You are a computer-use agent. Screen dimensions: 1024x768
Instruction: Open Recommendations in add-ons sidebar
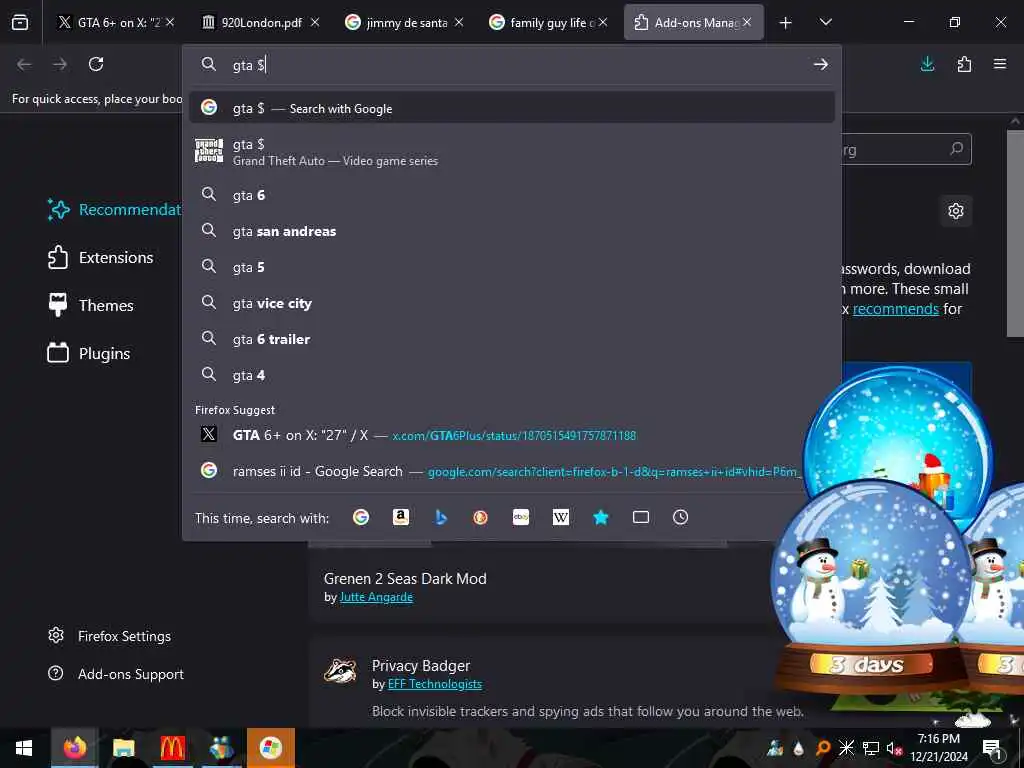pyautogui.click(x=114, y=210)
